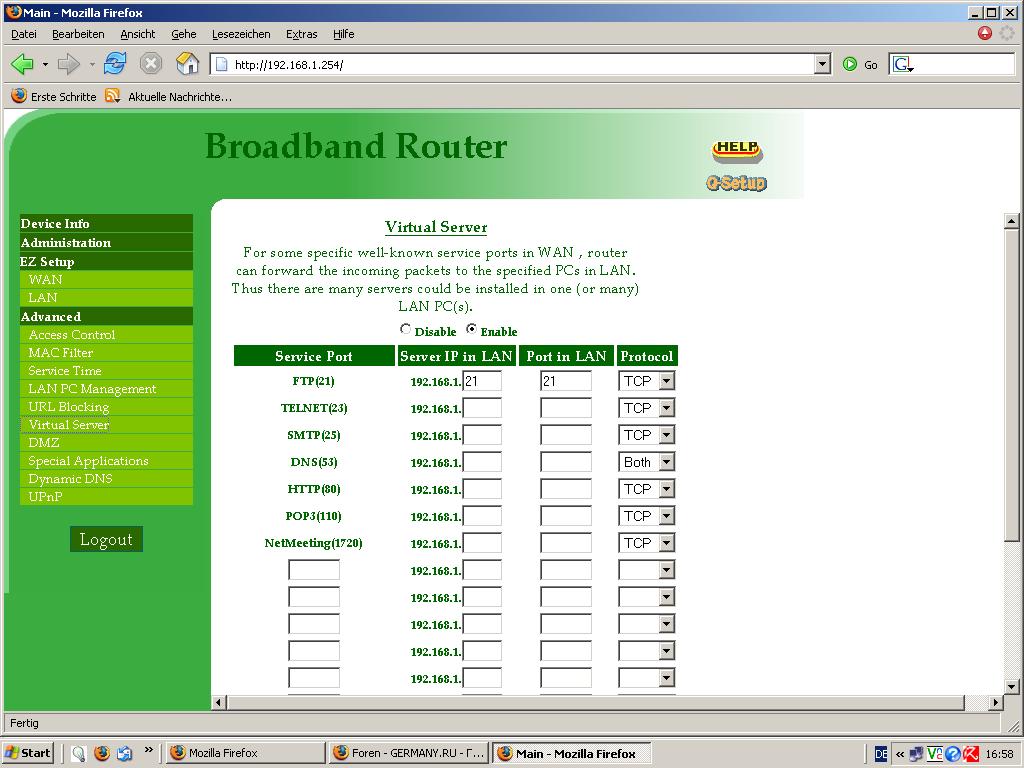Click the green Go icon
1024x768 pixels.
click(x=850, y=64)
